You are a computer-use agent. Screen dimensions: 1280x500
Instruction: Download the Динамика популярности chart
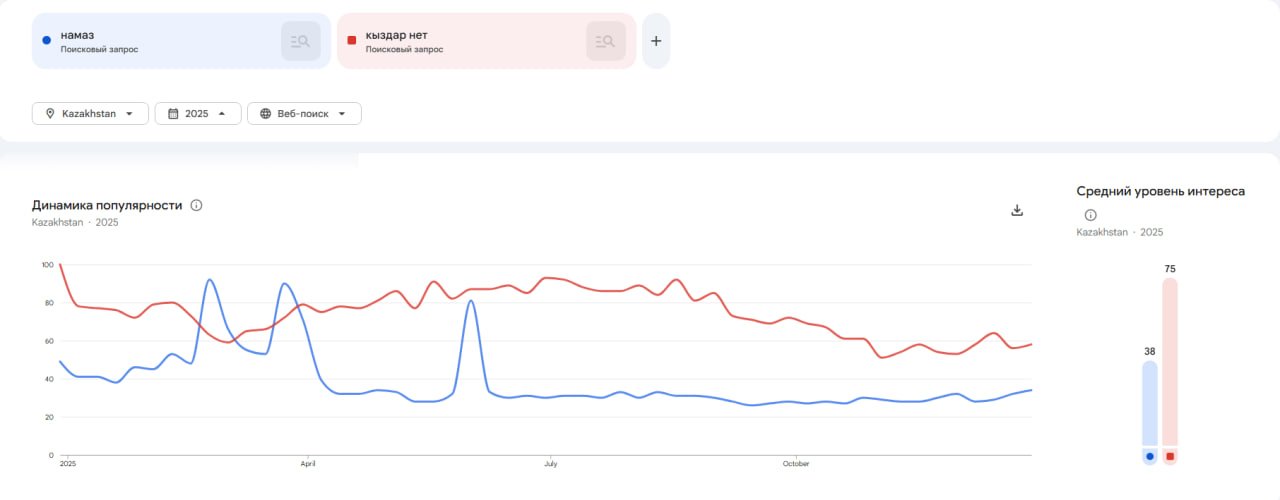click(x=1017, y=210)
